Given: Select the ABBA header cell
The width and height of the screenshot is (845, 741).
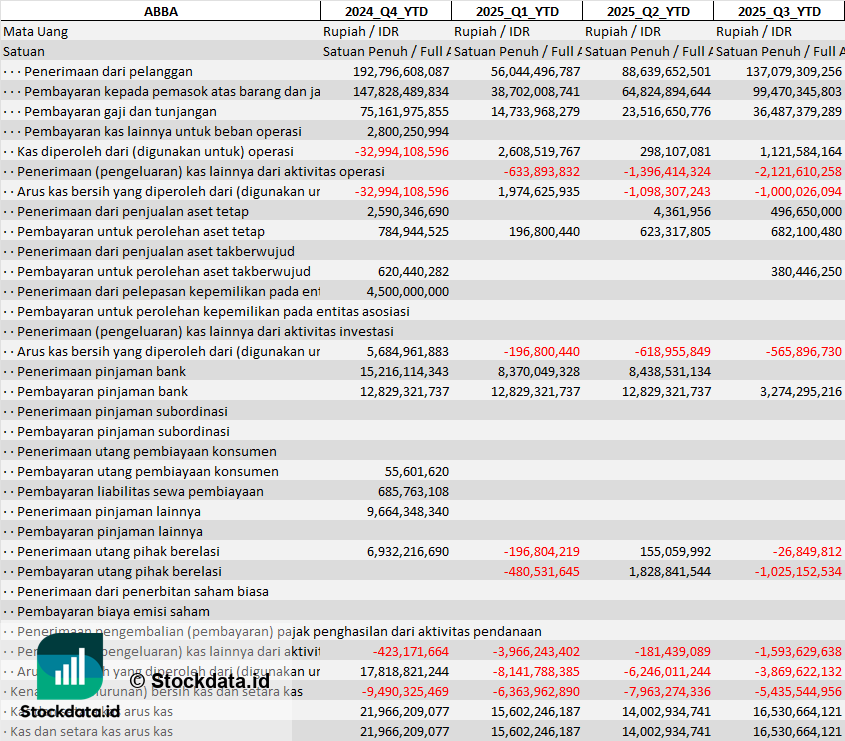Looking at the screenshot, I should (x=160, y=11).
